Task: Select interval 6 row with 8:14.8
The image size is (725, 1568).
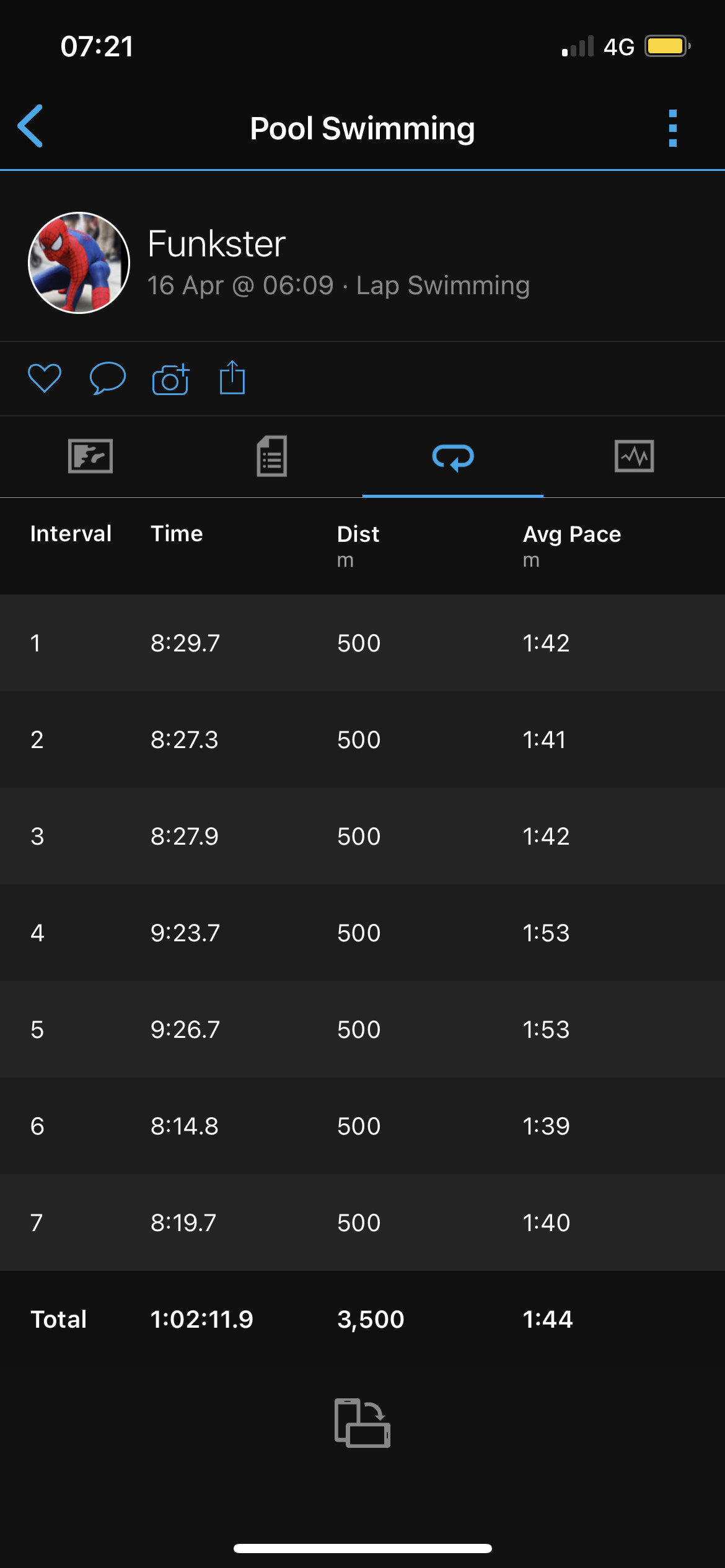Action: [362, 1126]
